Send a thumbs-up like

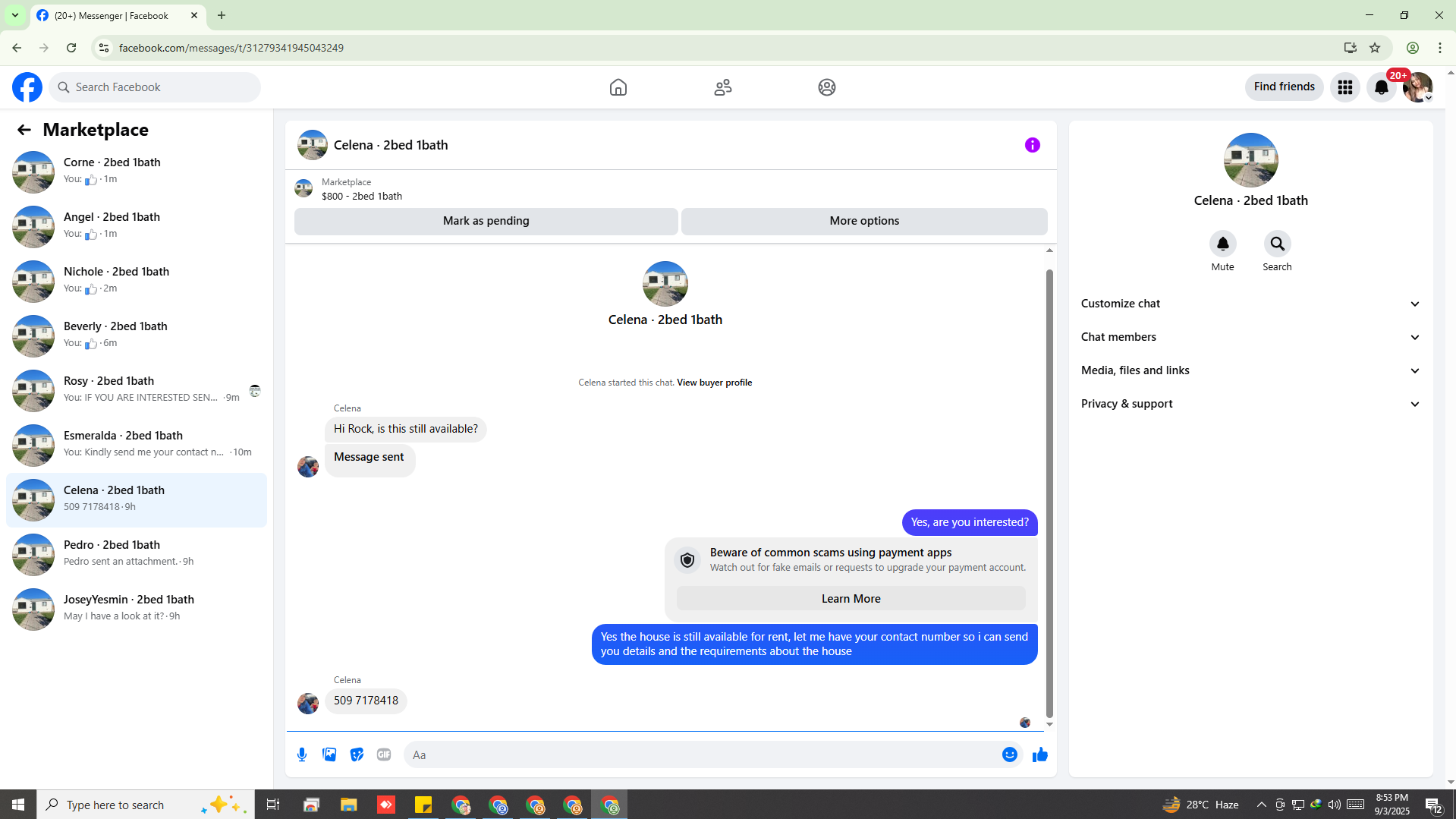tap(1039, 754)
